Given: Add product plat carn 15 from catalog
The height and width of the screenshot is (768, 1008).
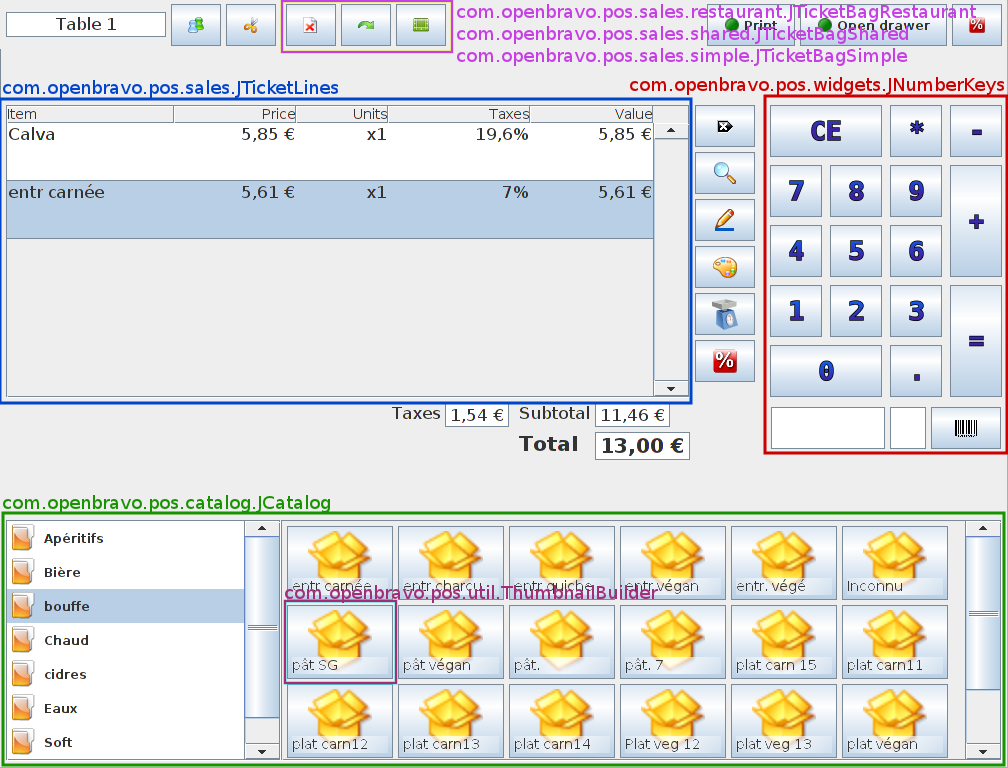Looking at the screenshot, I should click(x=784, y=642).
